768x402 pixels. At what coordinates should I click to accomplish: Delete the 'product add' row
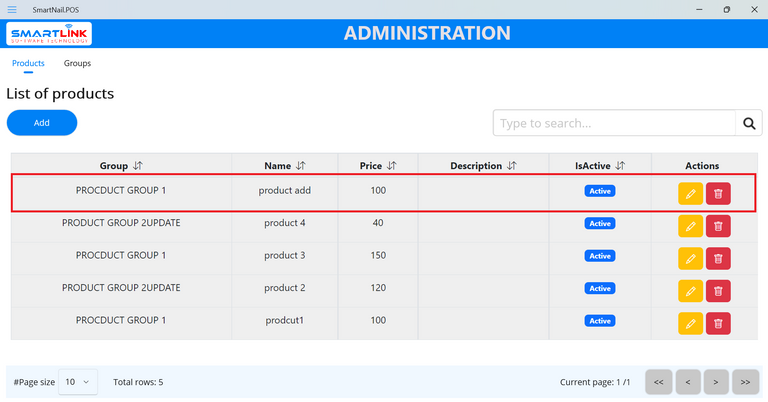pyautogui.click(x=718, y=193)
